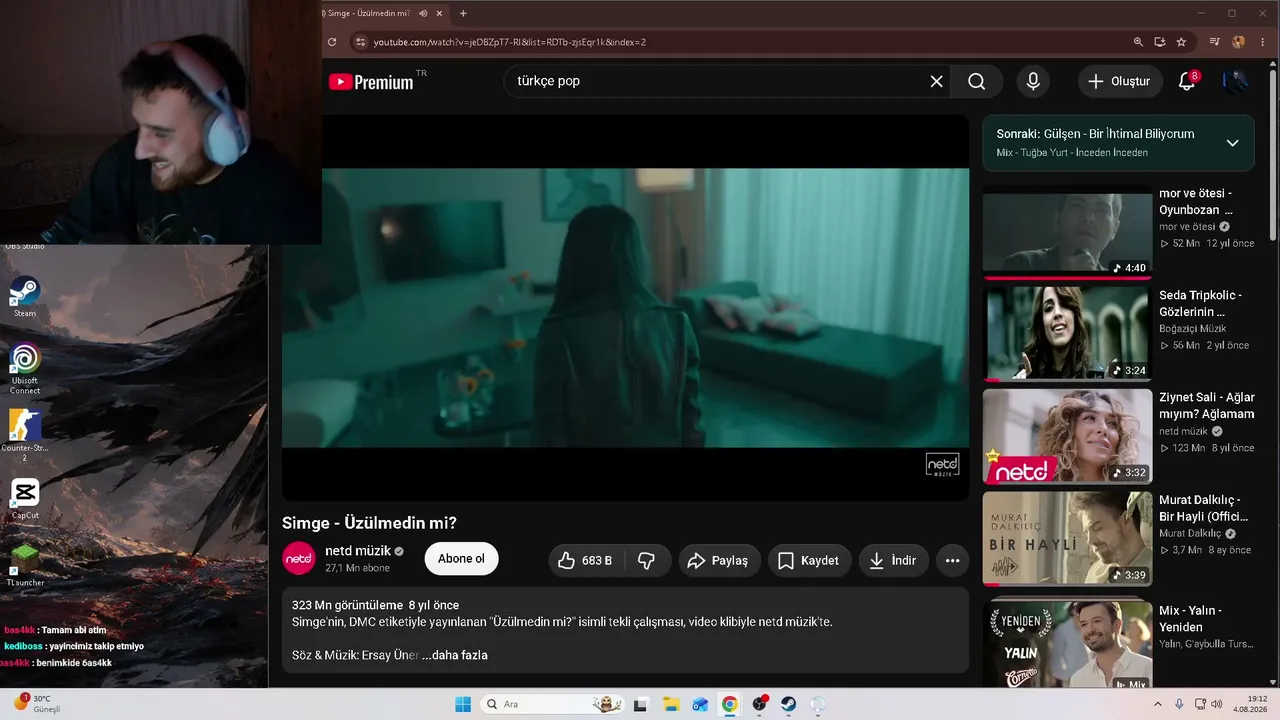Click the Chrome address bar URL

coord(510,42)
